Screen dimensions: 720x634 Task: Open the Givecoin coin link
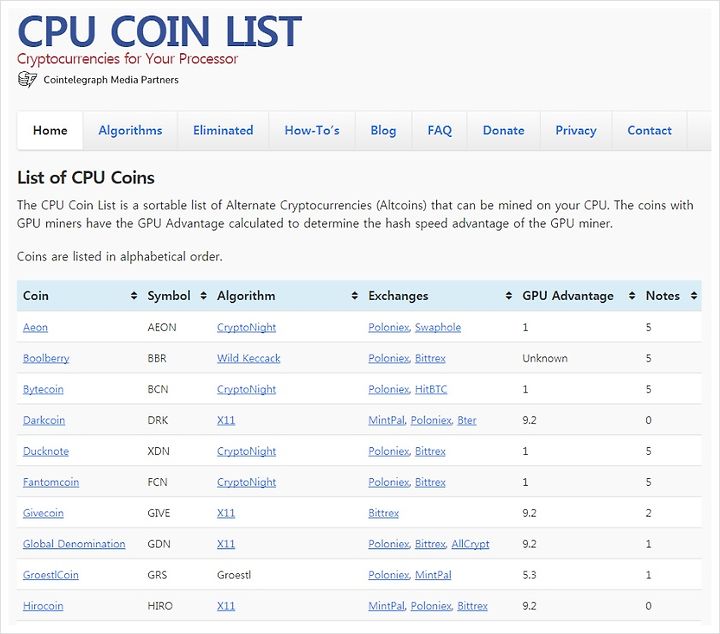click(43, 513)
